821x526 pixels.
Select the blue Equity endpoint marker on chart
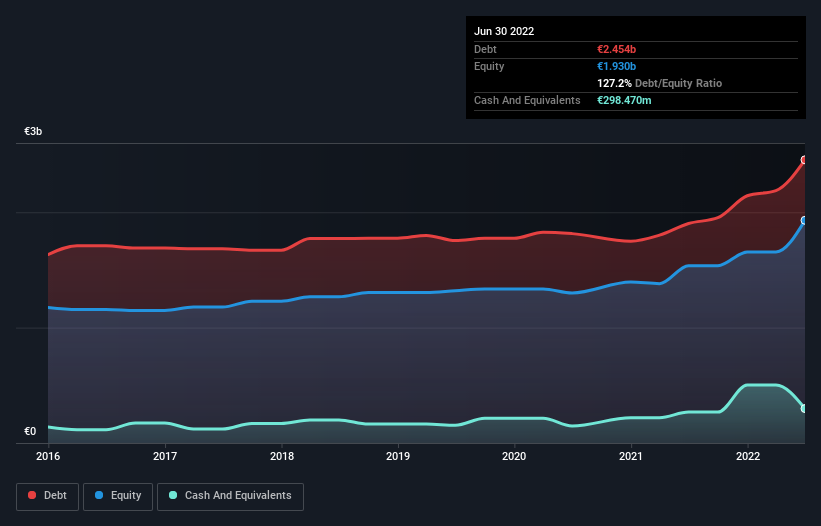point(804,220)
